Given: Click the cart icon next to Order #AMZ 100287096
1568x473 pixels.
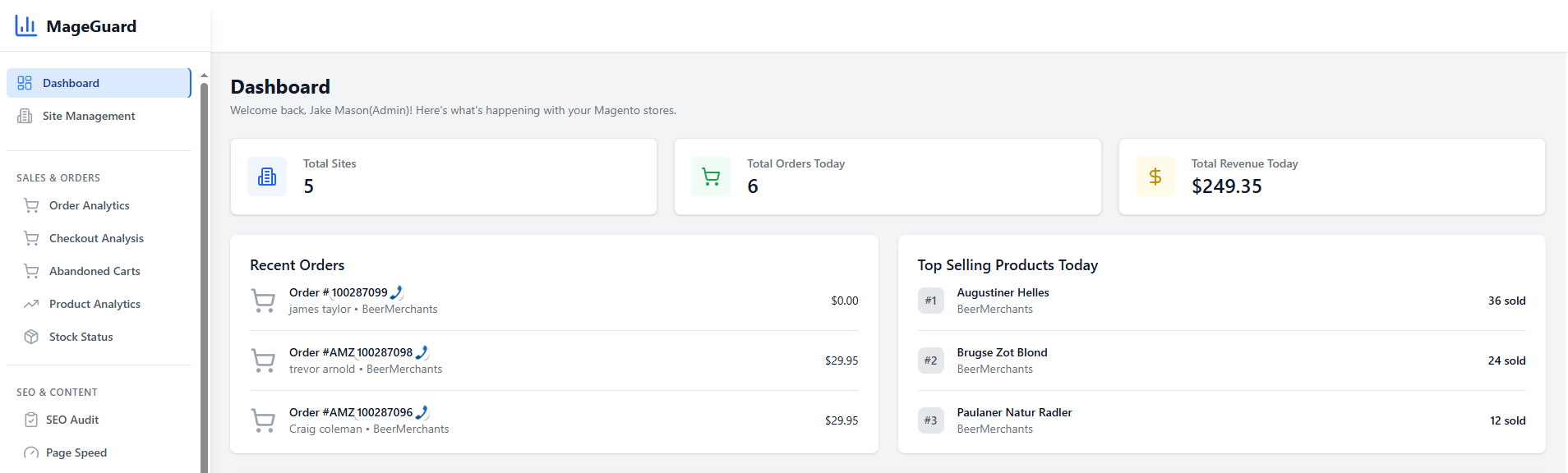Looking at the screenshot, I should pos(263,420).
